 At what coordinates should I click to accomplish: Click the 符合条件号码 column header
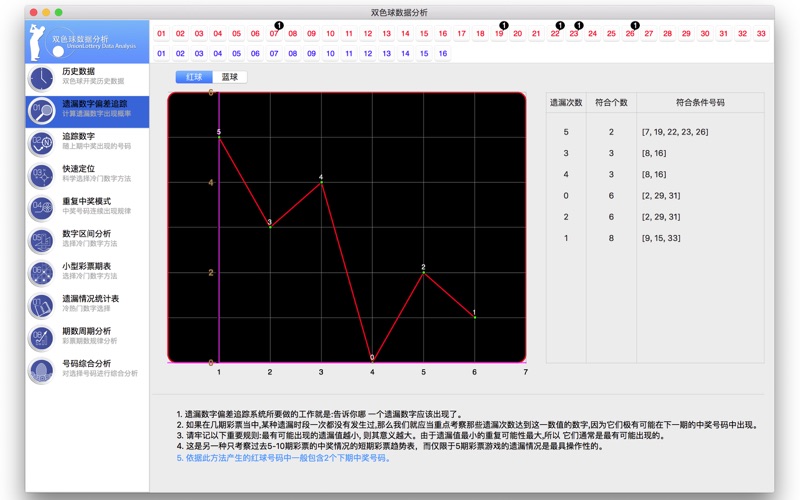(700, 103)
